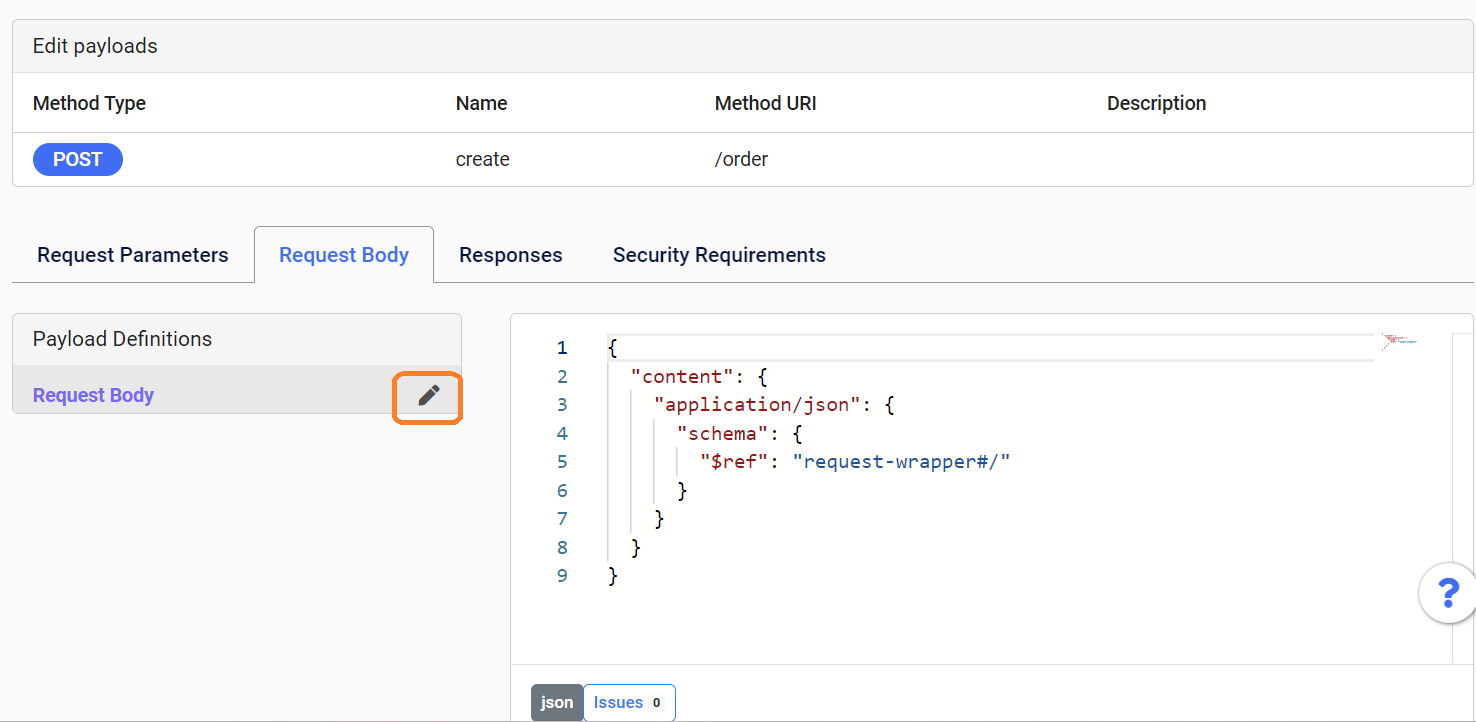Viewport: 1476px width, 722px height.
Task: Click the json view button
Action: (557, 702)
